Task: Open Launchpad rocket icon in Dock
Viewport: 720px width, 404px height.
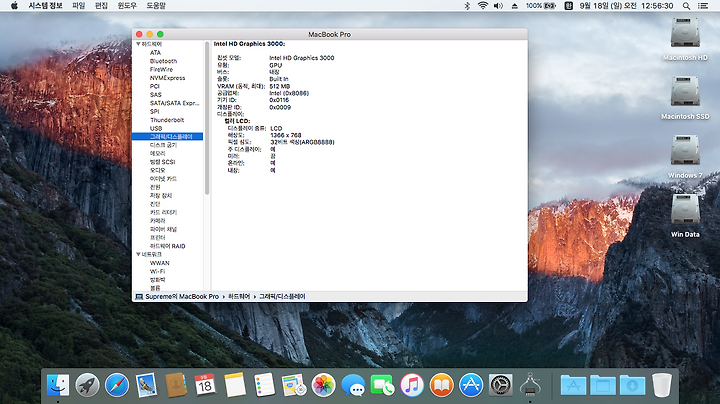Action: coord(87,385)
